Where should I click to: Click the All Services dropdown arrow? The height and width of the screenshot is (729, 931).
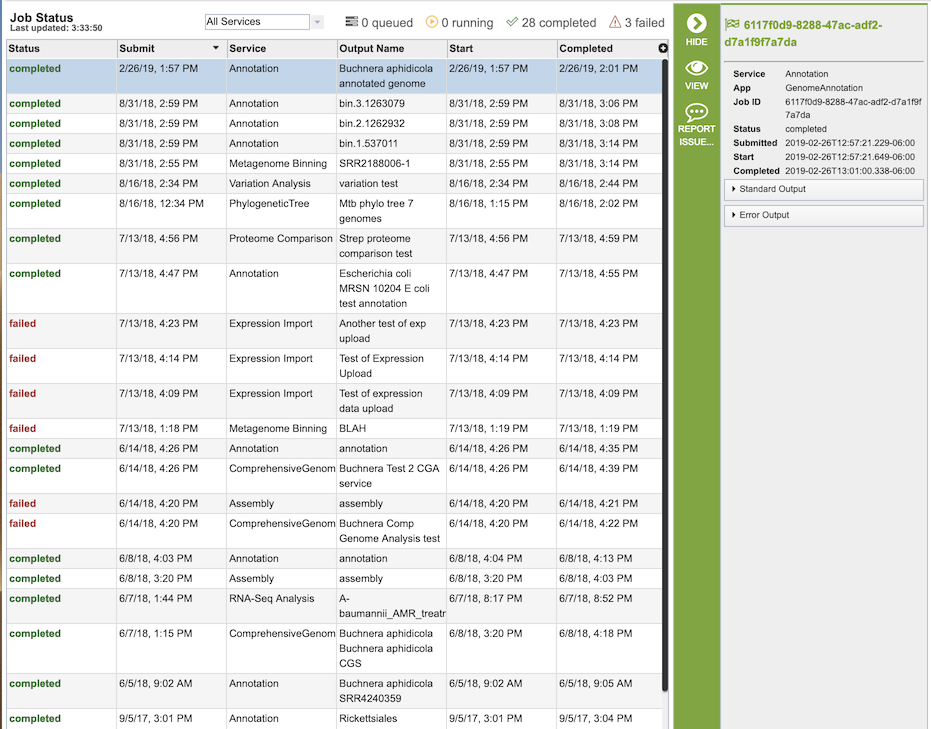point(318,22)
